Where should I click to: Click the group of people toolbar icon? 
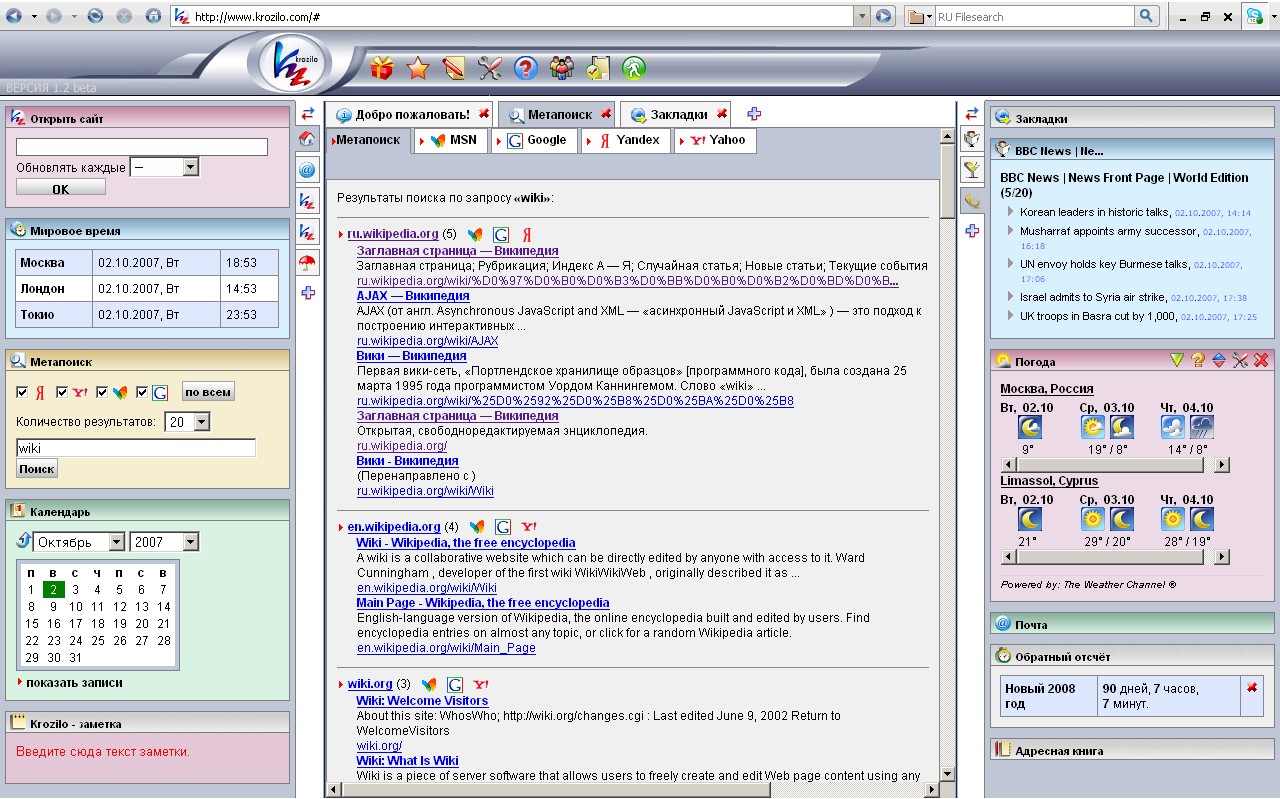[x=562, y=68]
